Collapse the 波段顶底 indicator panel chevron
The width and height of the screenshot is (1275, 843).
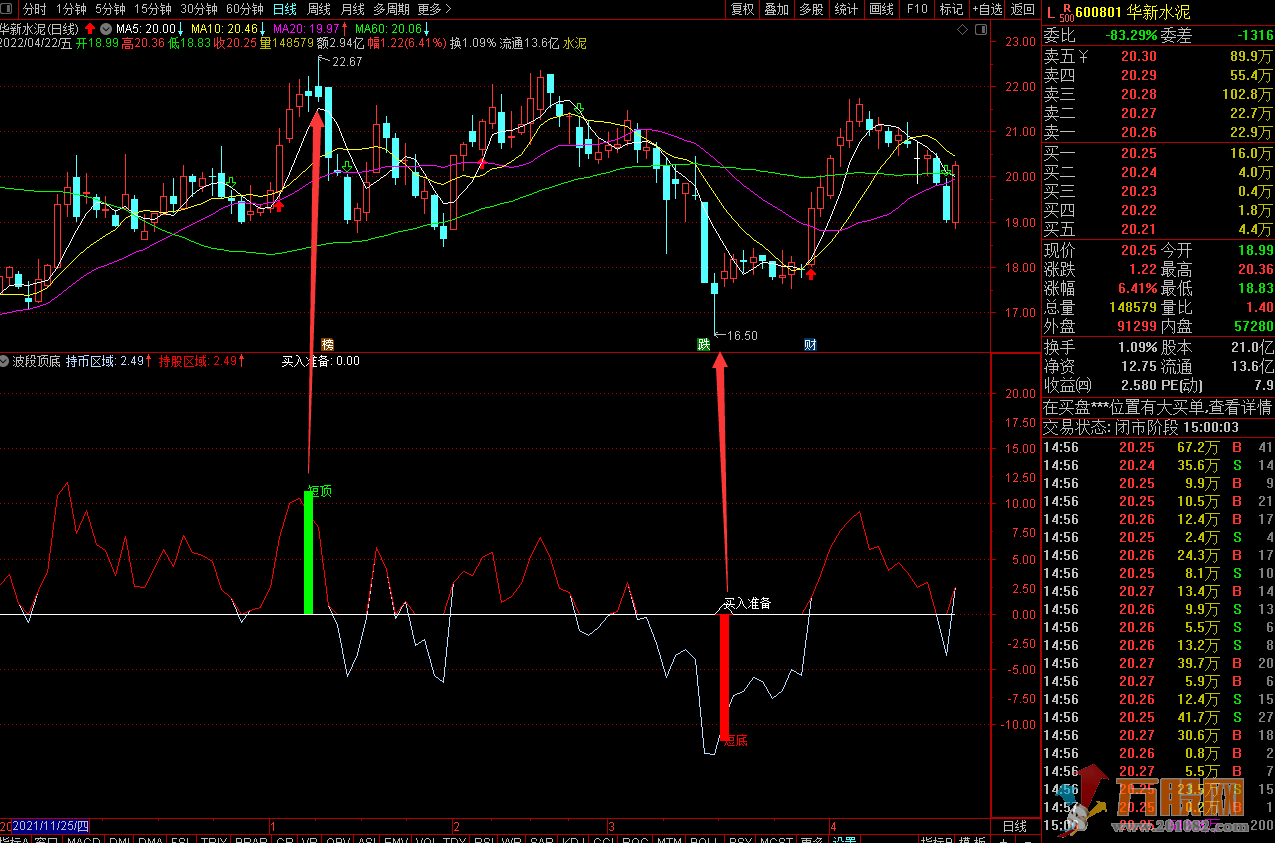(x=6, y=361)
